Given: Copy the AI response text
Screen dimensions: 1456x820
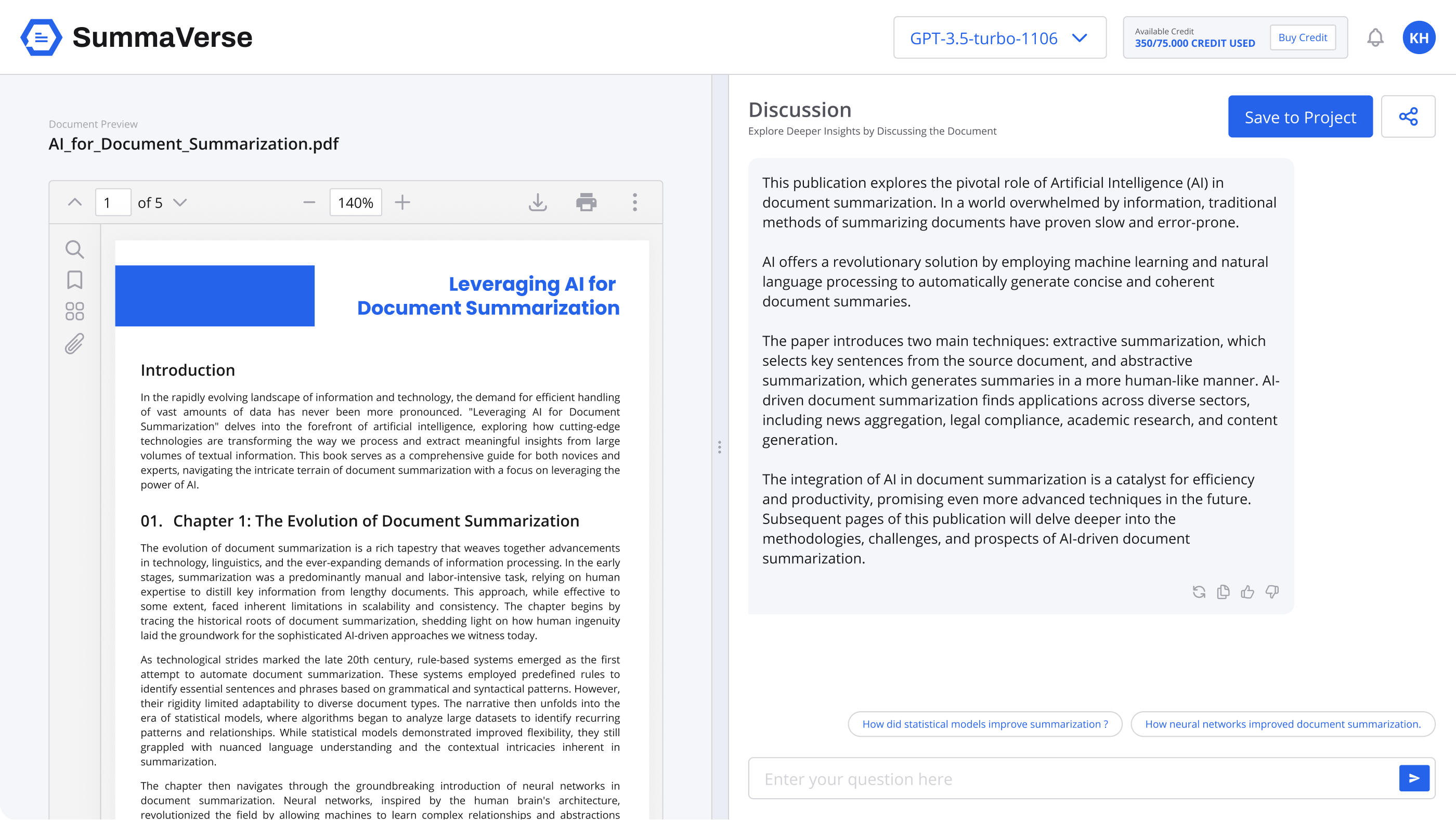Looking at the screenshot, I should pos(1223,592).
